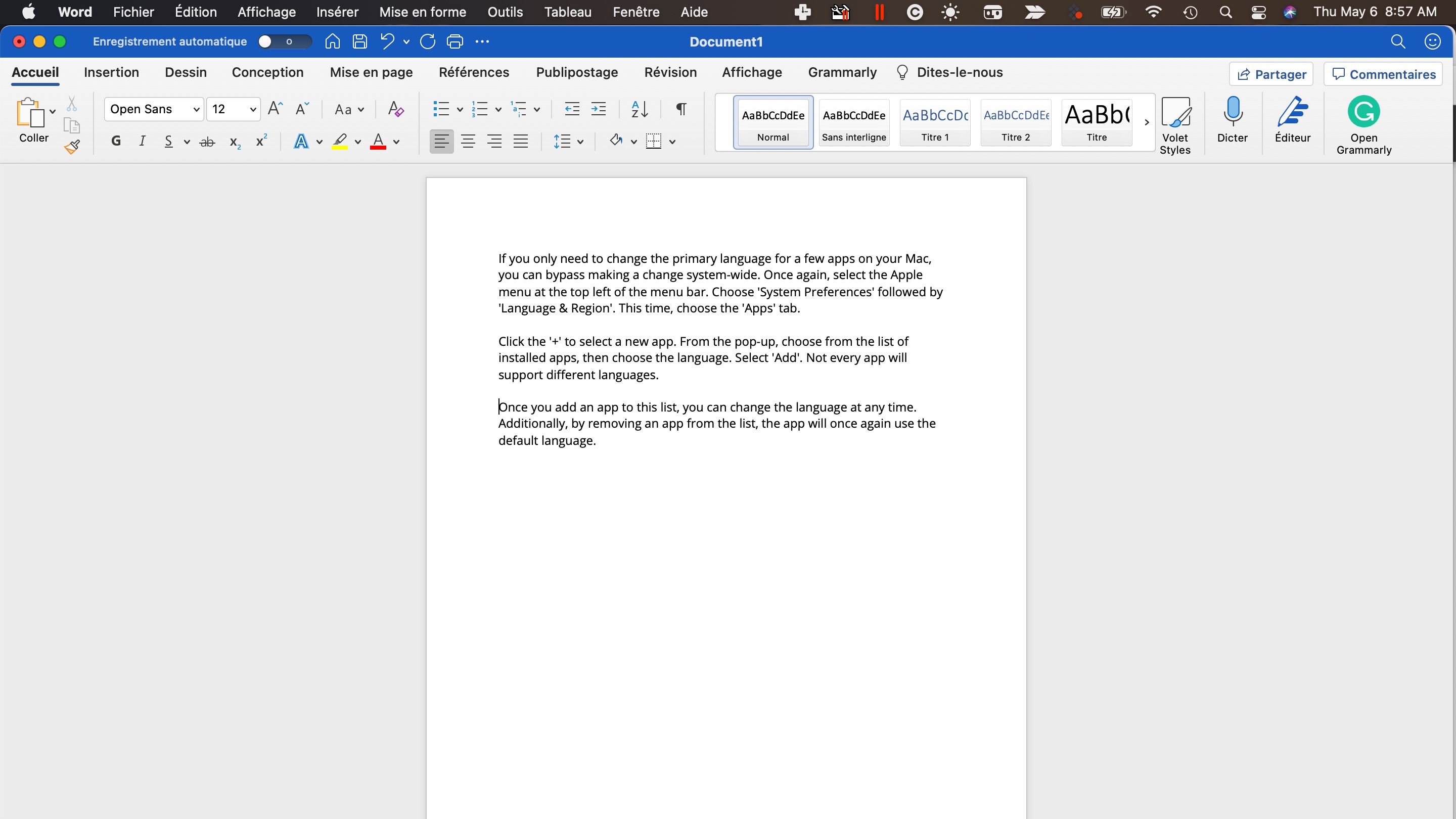Expand numbered list options arrow
1456x819 pixels.
tap(498, 110)
